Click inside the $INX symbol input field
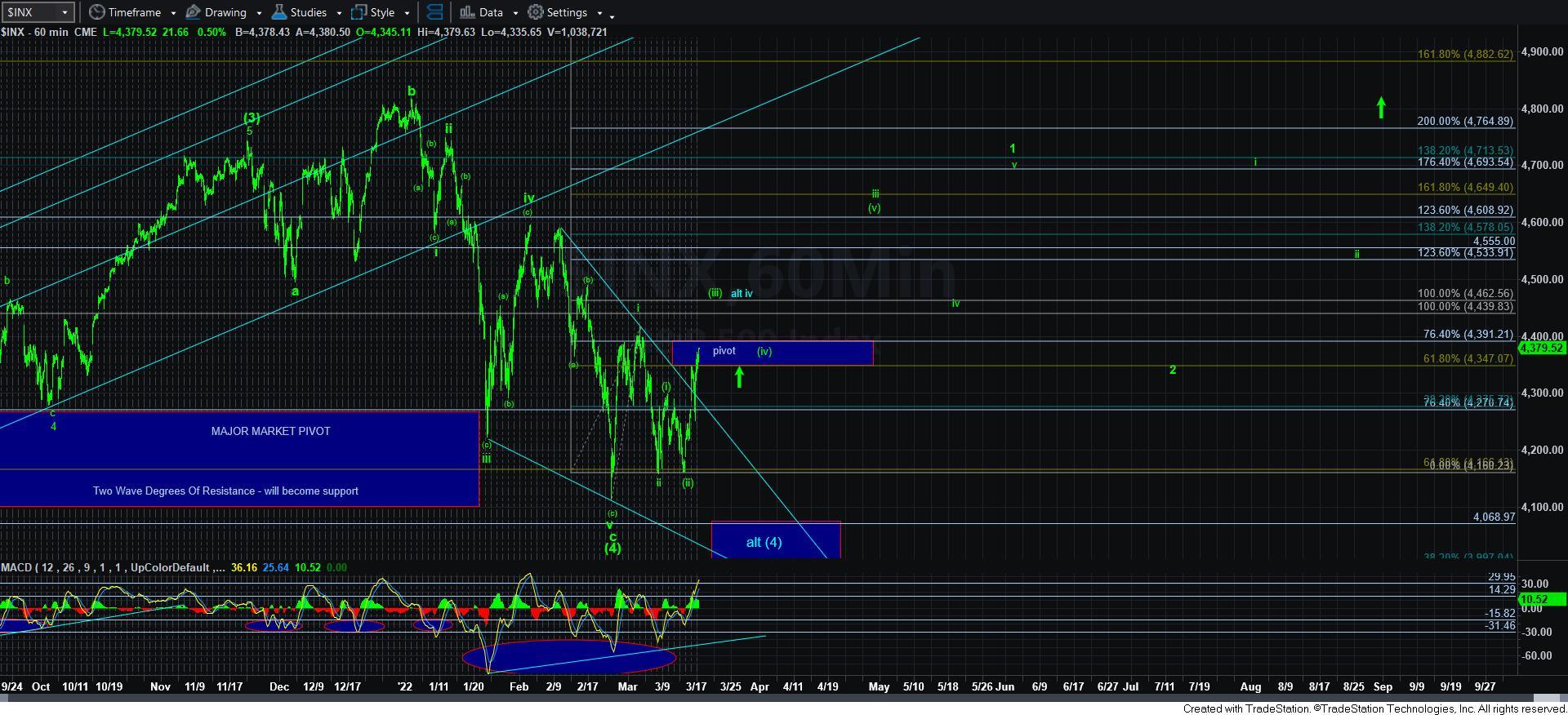The image size is (1568, 715). pyautogui.click(x=30, y=12)
